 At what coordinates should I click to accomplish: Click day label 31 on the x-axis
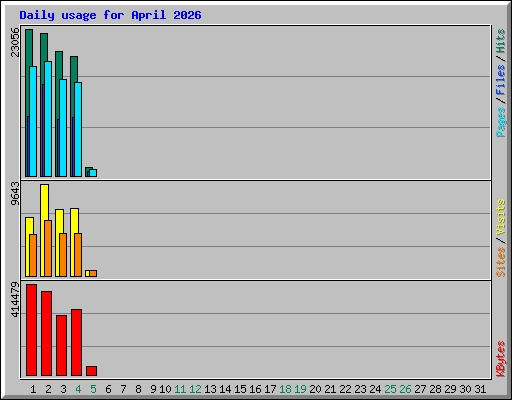click(x=480, y=389)
